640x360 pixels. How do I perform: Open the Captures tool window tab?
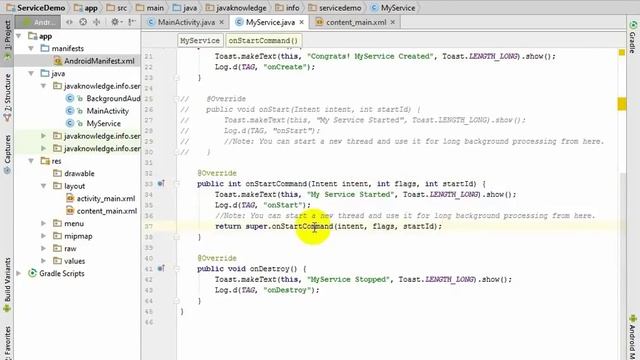point(7,154)
